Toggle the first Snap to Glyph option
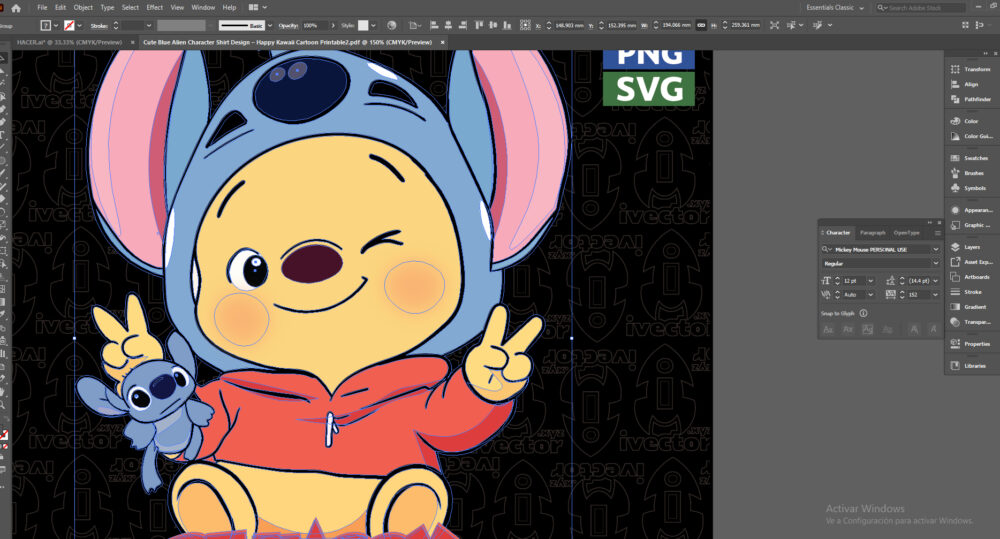This screenshot has height=539, width=1000. (828, 329)
